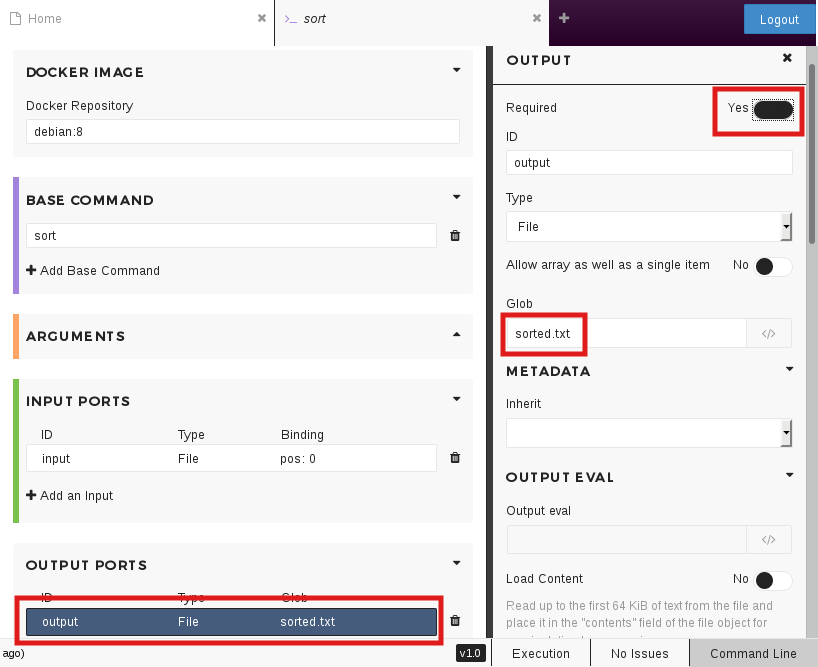Screen dimensions: 818x667
Task: Close the sort tab
Action: 537,18
